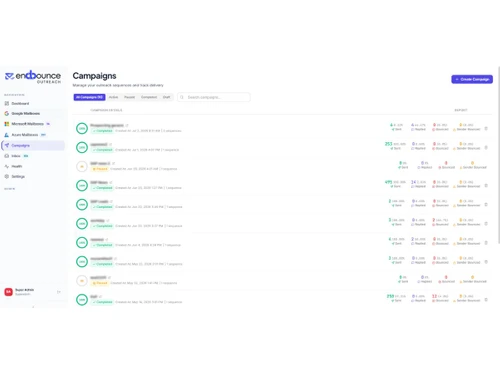Open Settings from the sidebar

click(18, 177)
